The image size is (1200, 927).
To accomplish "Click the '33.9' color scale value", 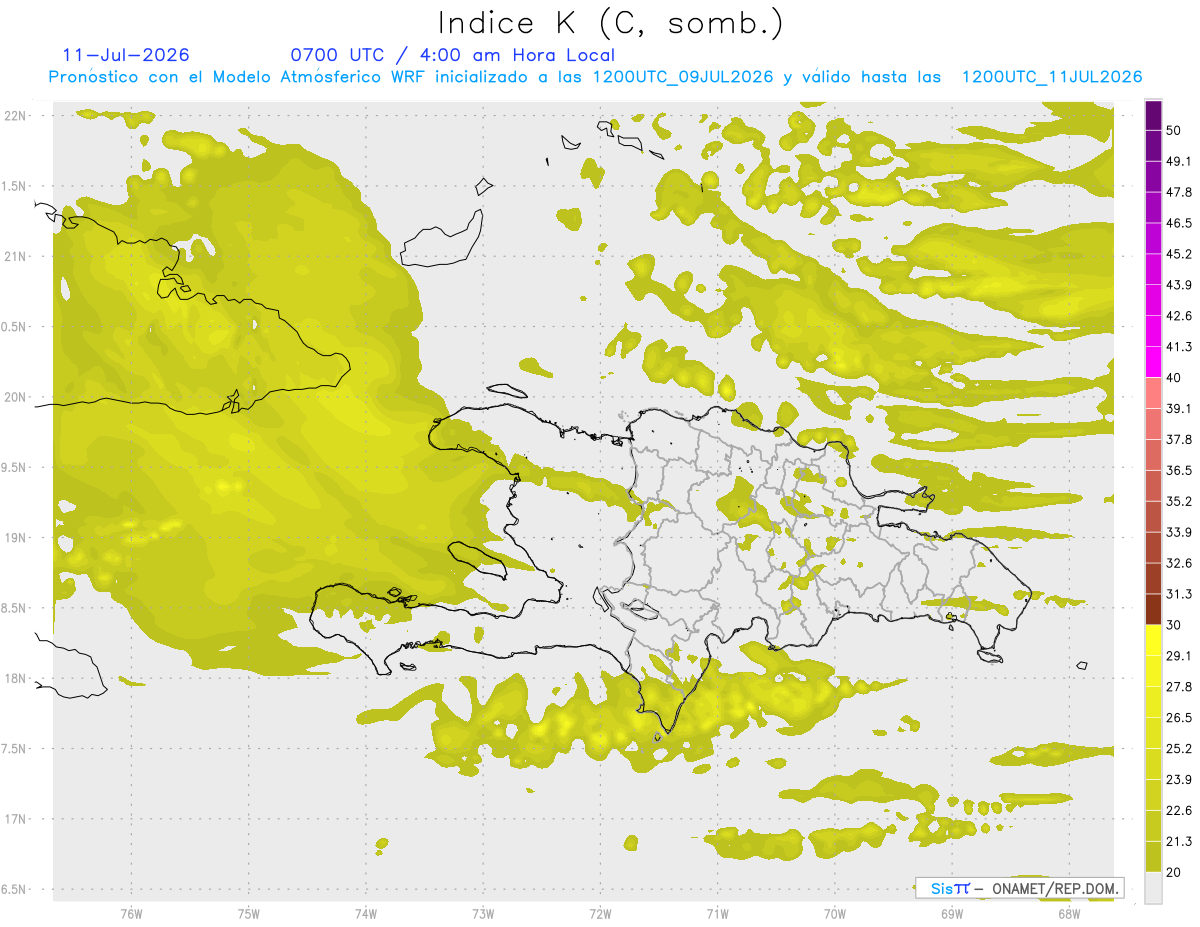I will pos(1179,532).
